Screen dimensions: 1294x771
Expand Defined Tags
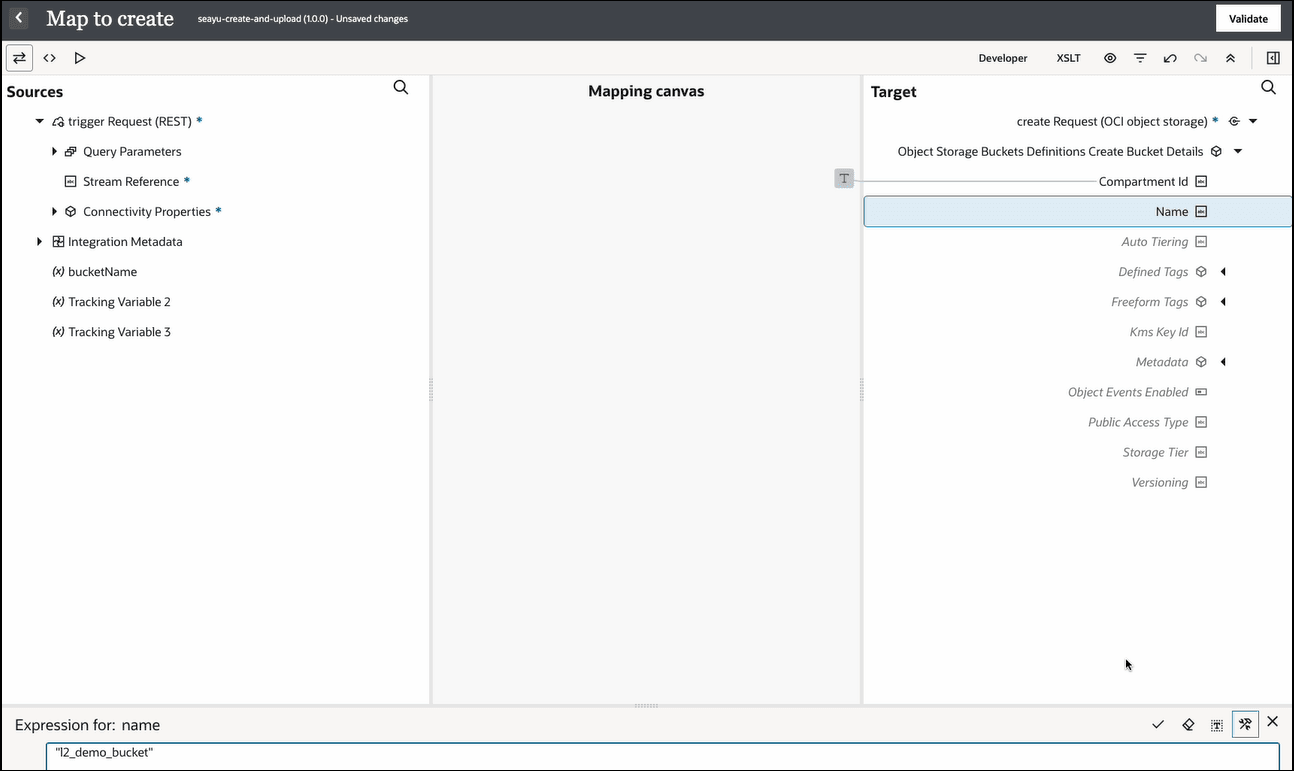pyautogui.click(x=1223, y=272)
